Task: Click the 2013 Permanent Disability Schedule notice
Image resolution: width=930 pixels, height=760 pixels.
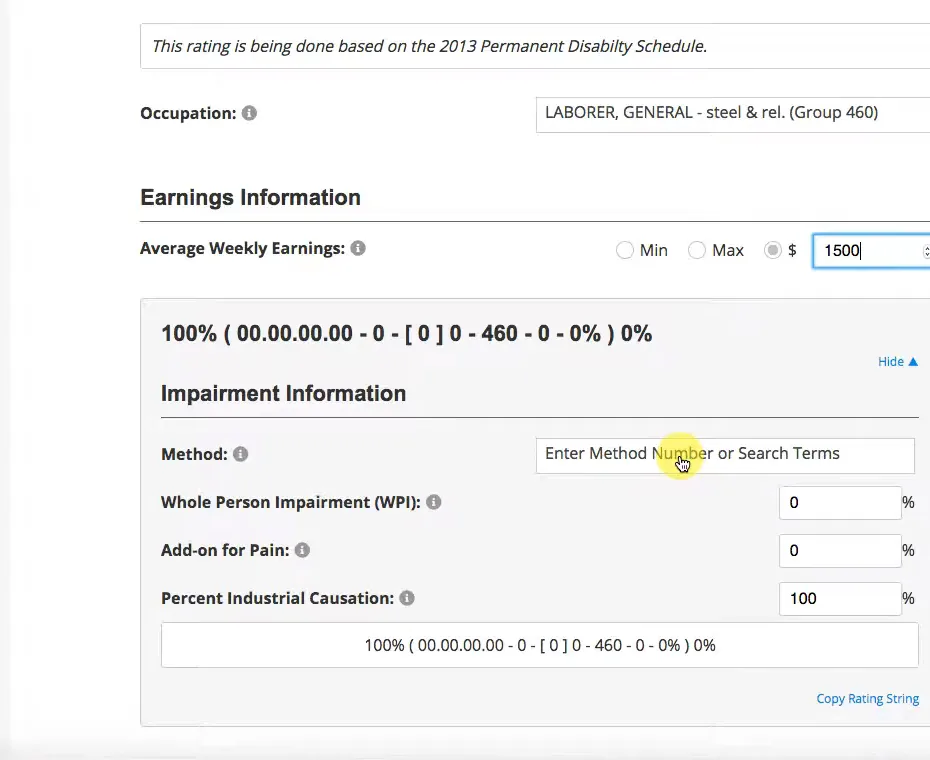Action: pos(535,46)
